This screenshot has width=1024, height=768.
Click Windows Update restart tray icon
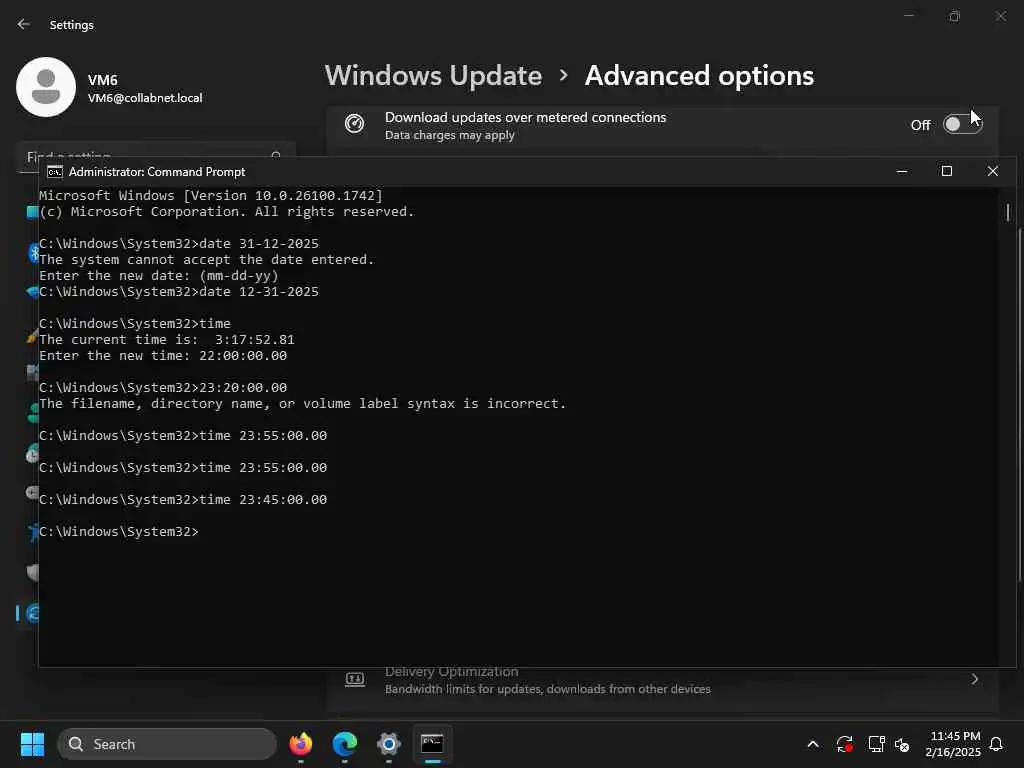point(844,744)
